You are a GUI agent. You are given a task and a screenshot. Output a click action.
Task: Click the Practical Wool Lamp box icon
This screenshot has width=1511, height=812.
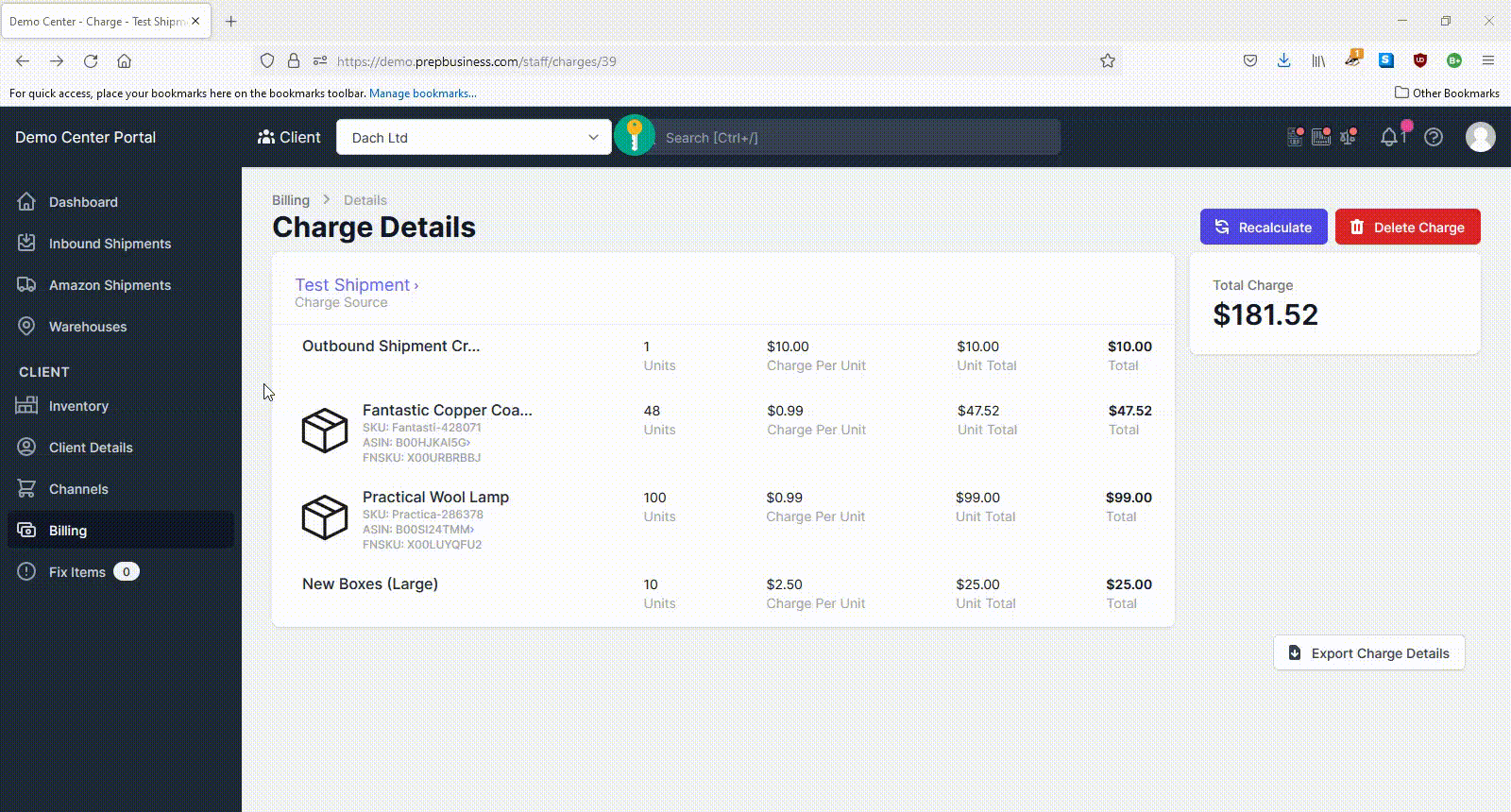pos(325,517)
